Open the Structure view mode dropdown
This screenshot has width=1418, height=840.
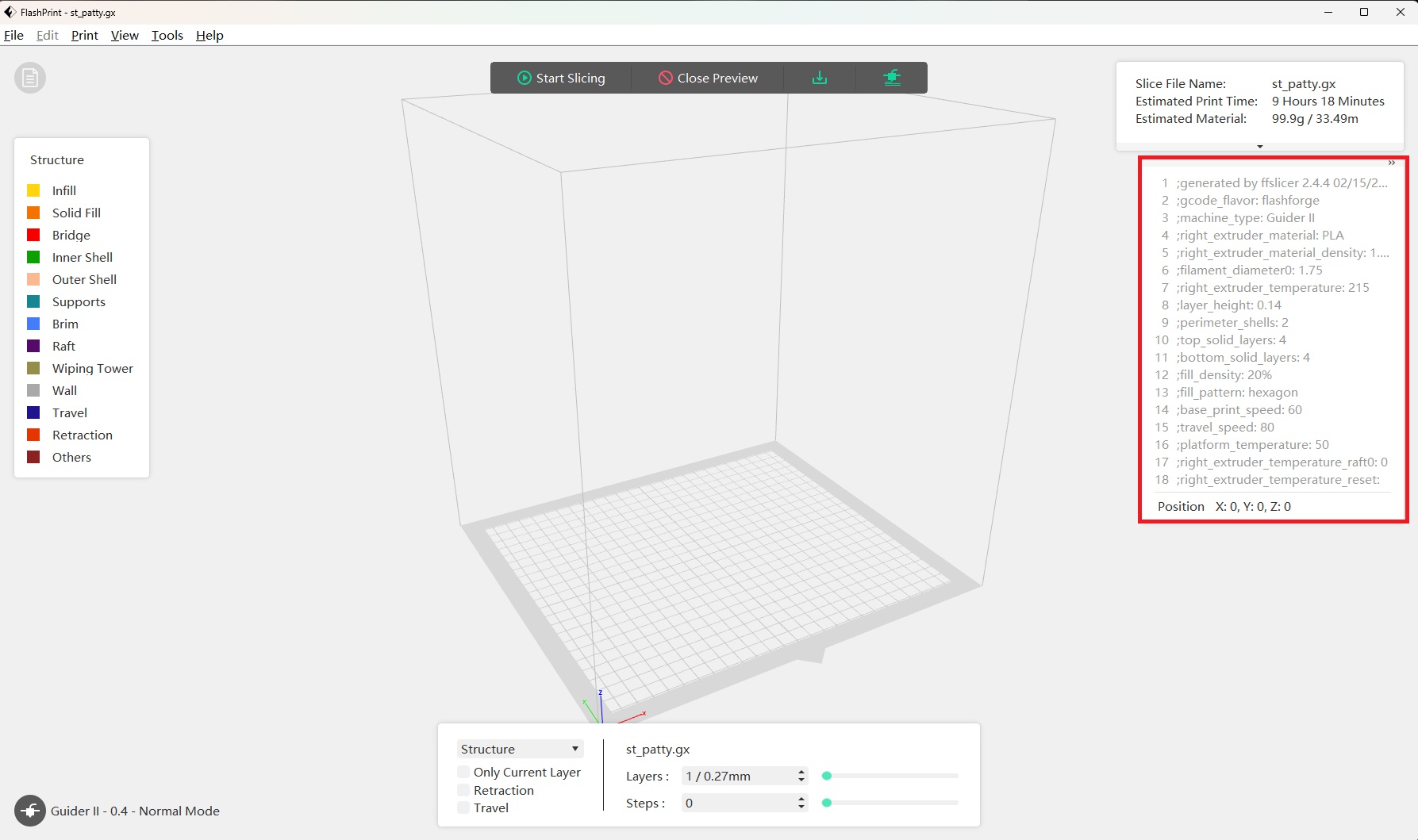520,749
